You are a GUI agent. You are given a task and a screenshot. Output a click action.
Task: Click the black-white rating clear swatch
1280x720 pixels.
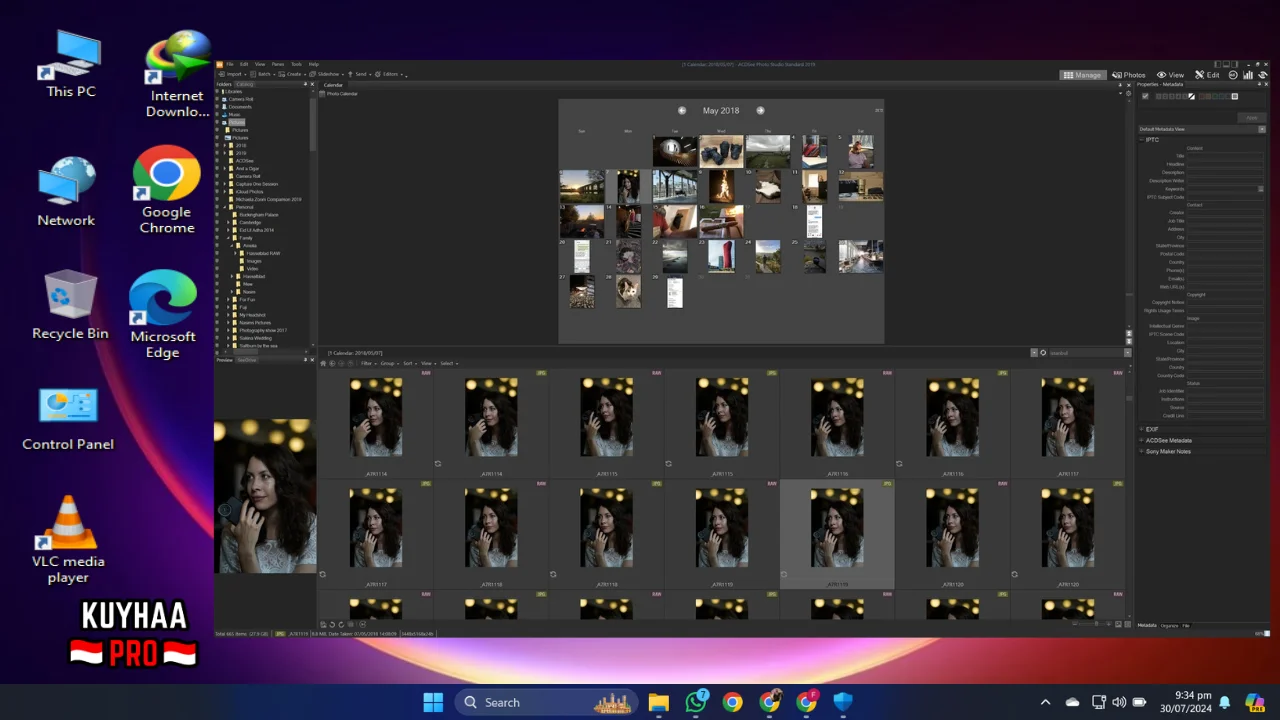1192,96
